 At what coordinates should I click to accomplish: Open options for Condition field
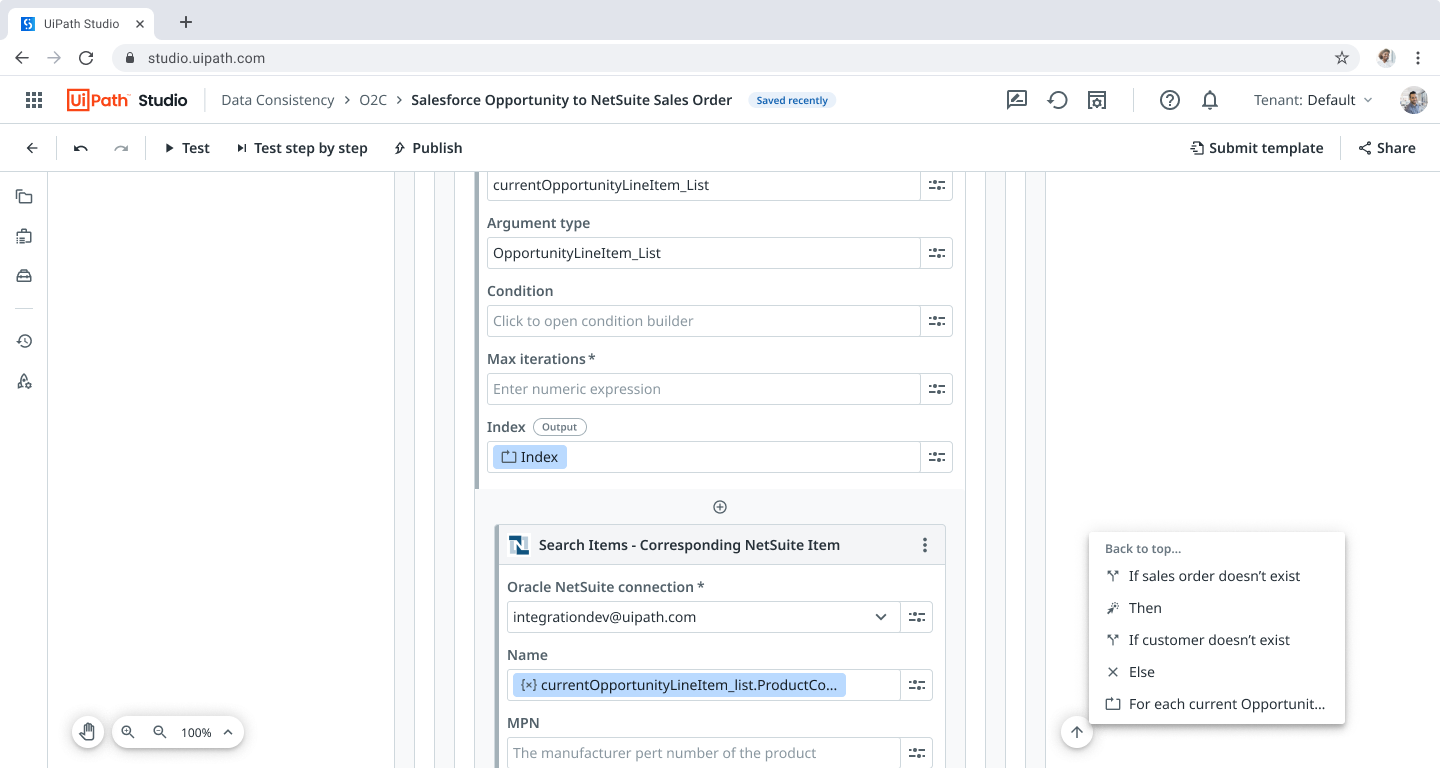click(937, 321)
